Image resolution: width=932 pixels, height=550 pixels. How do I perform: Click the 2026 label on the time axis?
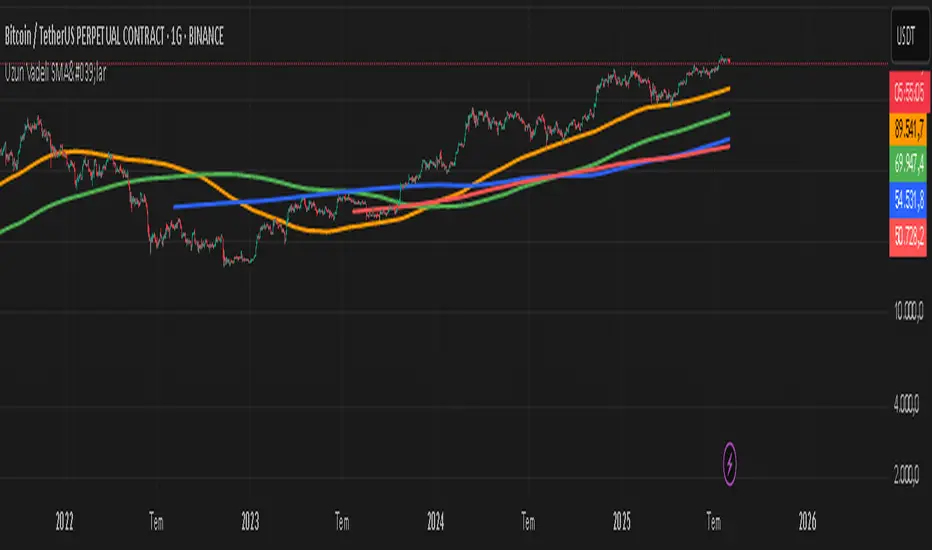point(807,521)
